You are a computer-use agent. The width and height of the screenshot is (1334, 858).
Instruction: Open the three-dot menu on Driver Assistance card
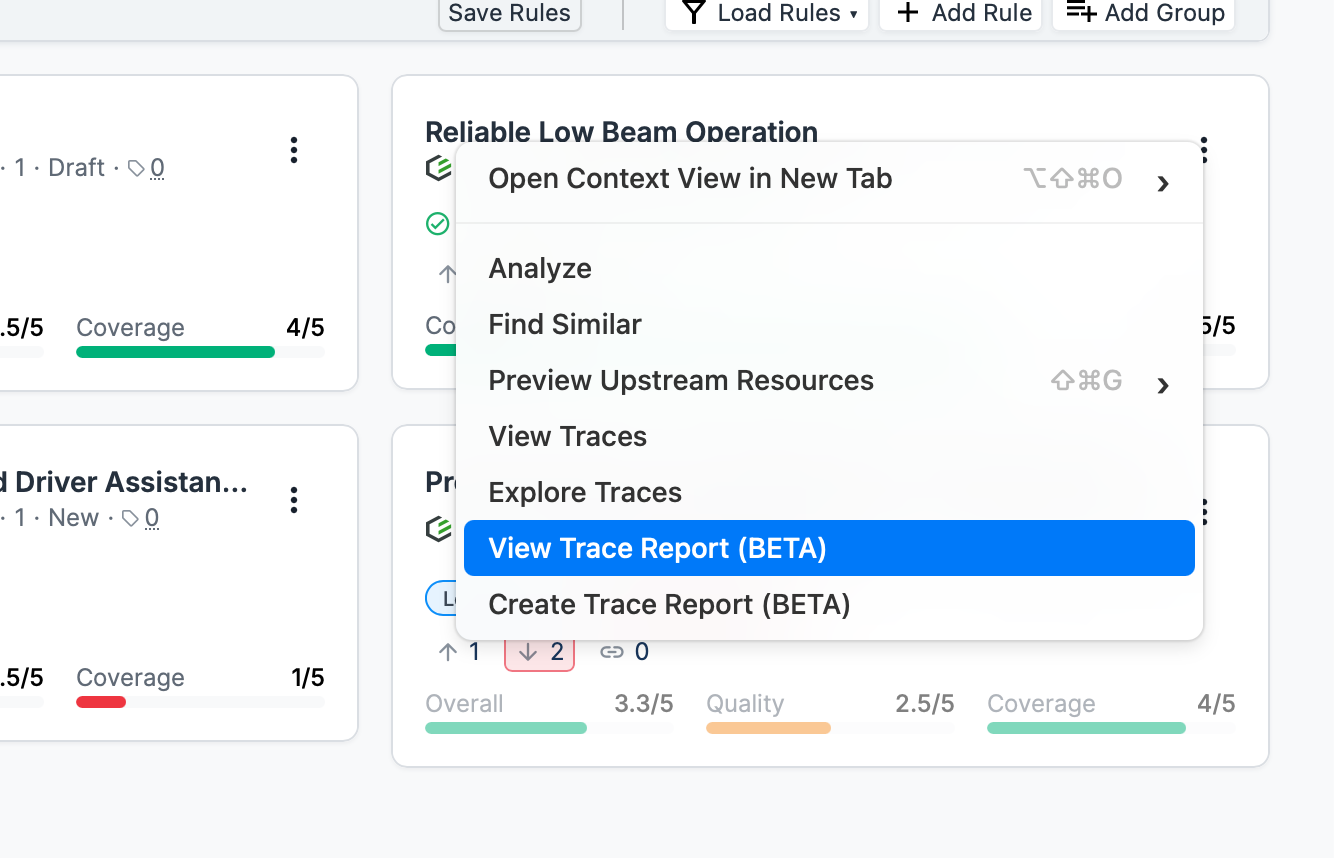293,500
